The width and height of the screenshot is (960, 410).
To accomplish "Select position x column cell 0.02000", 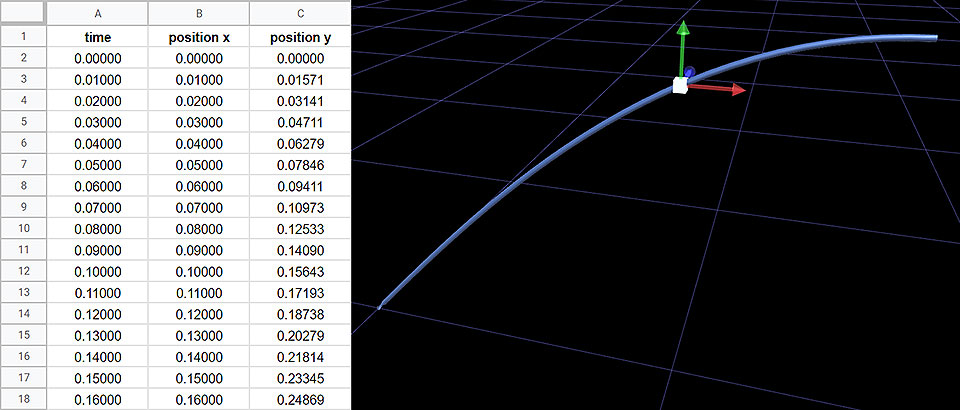I will [199, 101].
